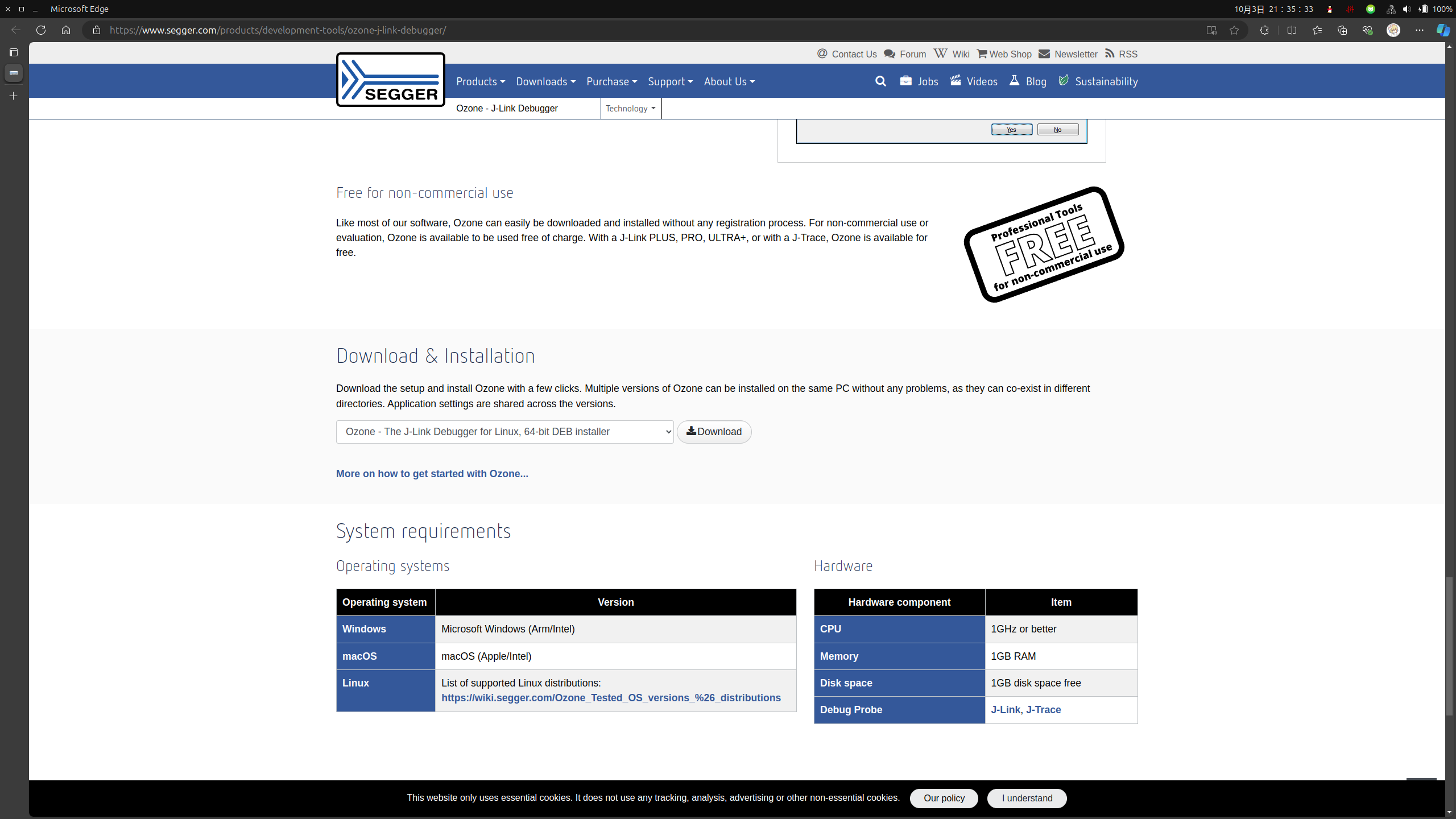Image resolution: width=1456 pixels, height=819 pixels.
Task: Toggle Edge split screen view
Action: pos(1292,30)
